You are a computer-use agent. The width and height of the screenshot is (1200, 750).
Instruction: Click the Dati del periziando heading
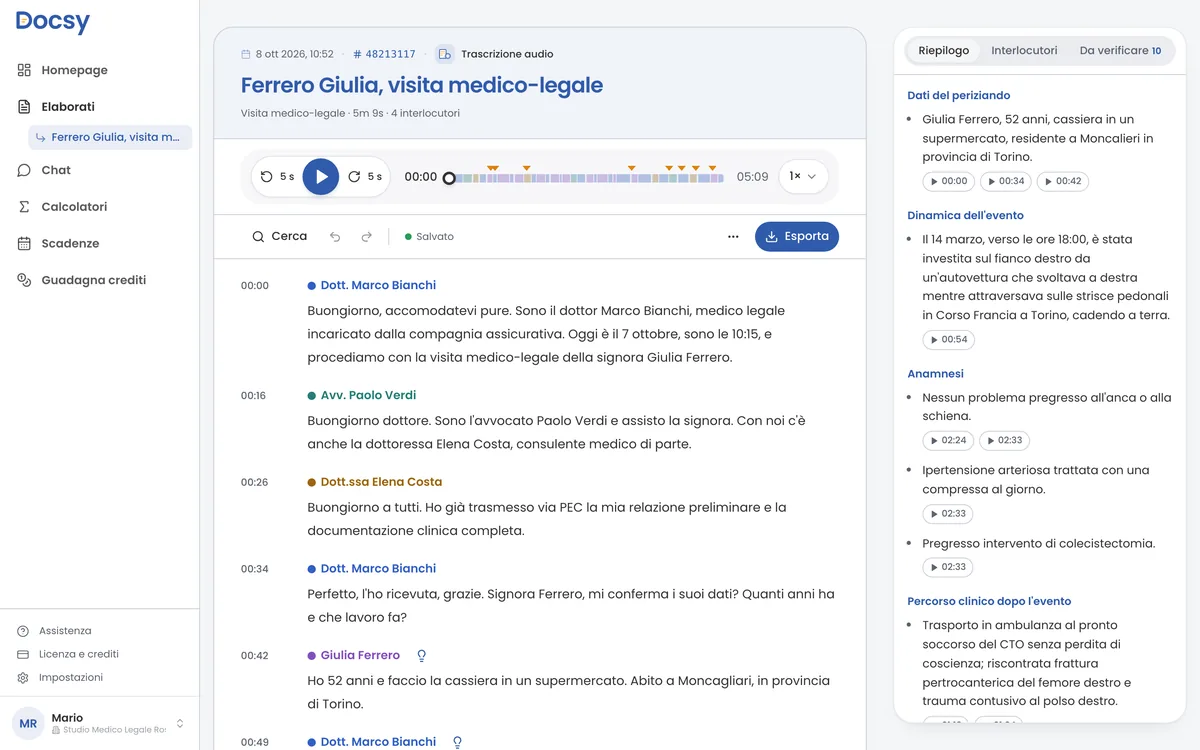(x=959, y=96)
